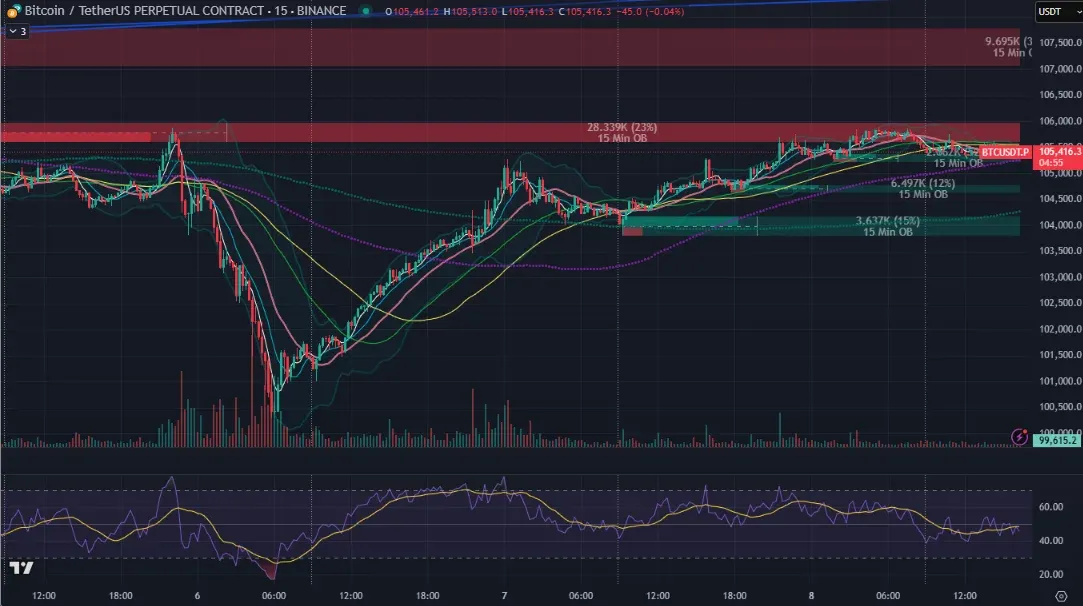Click the 04:55 bar countdown timer
1083x606 pixels.
pos(1051,163)
